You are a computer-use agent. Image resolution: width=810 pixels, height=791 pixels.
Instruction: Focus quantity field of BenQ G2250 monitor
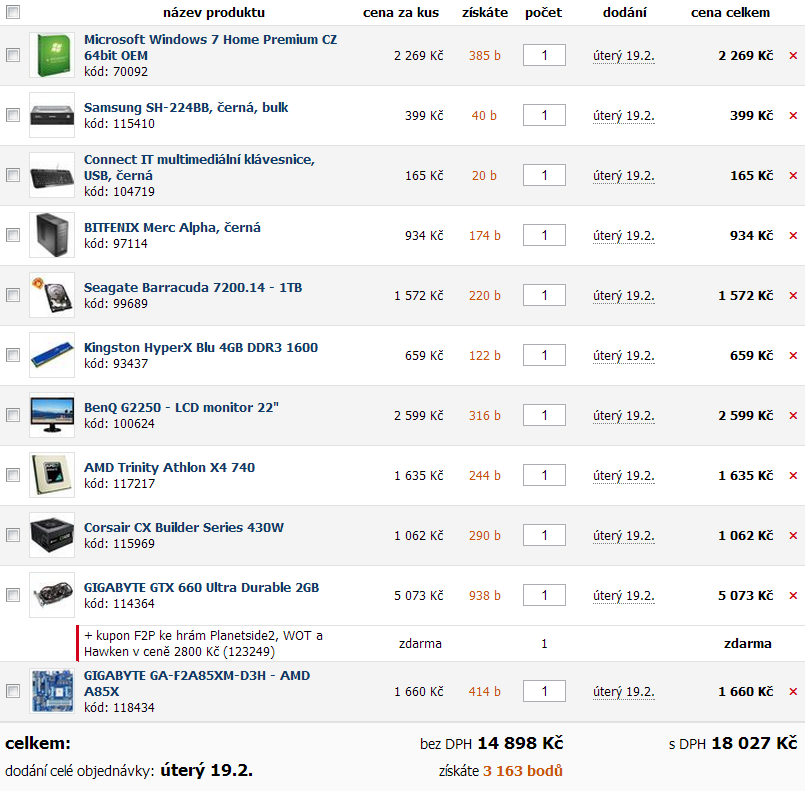point(544,415)
